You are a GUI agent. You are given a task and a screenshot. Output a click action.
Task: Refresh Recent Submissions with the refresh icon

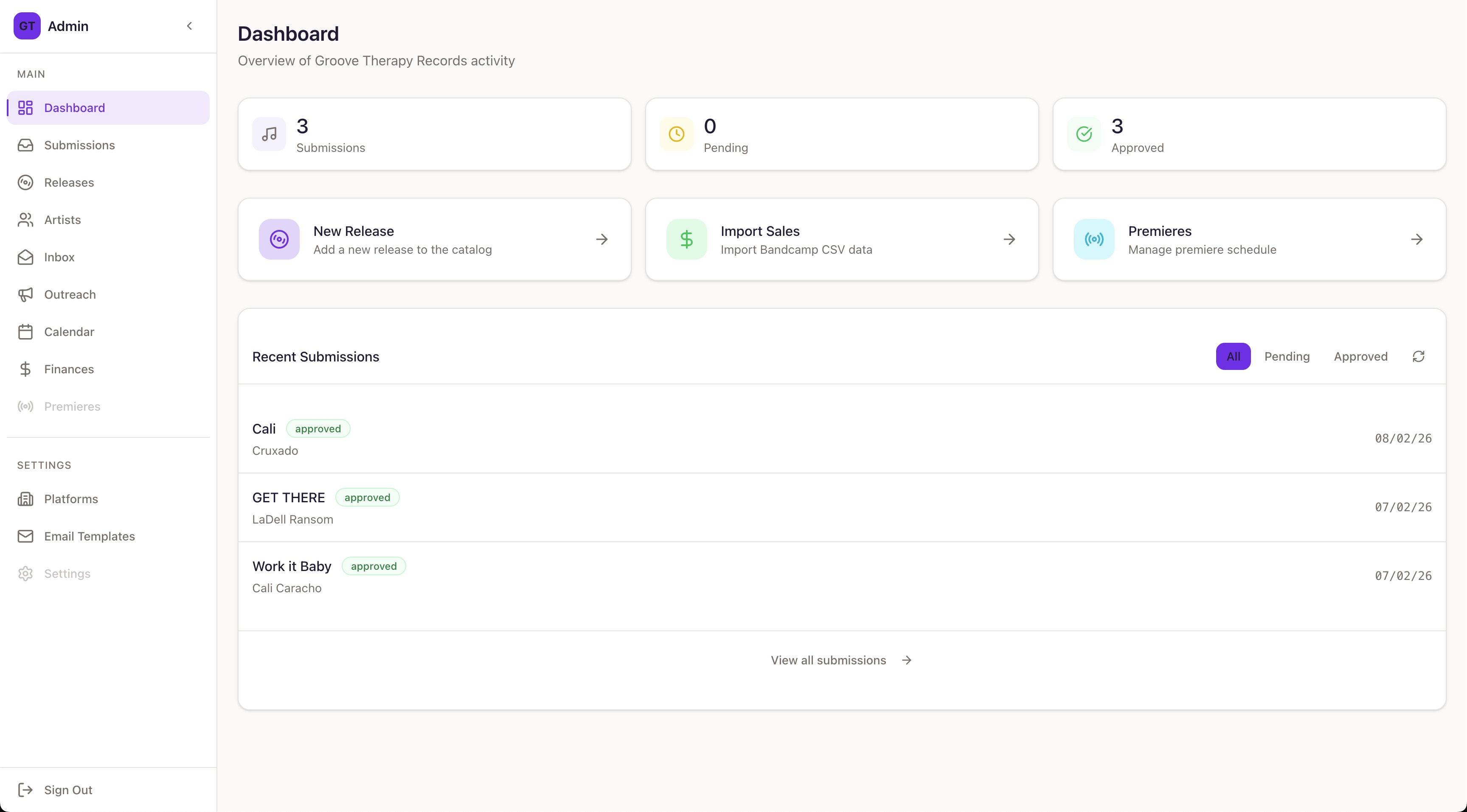click(x=1419, y=356)
